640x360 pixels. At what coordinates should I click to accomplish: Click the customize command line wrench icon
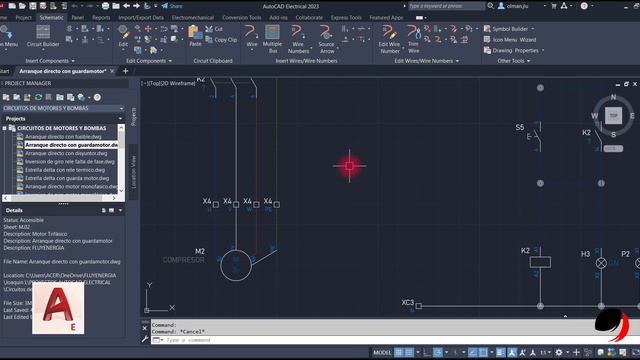tap(145, 339)
